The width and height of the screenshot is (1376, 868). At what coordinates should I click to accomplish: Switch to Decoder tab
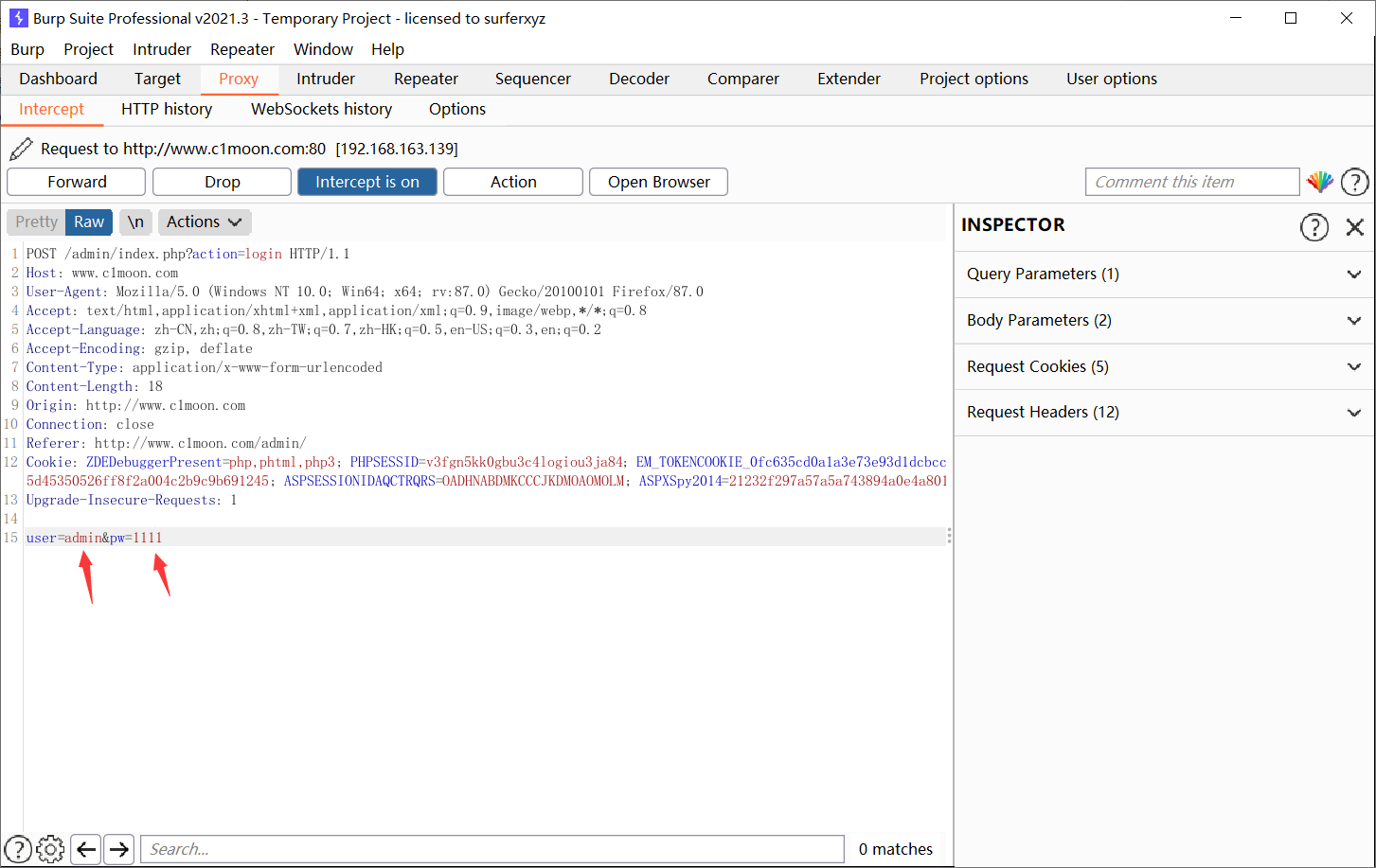pyautogui.click(x=639, y=79)
